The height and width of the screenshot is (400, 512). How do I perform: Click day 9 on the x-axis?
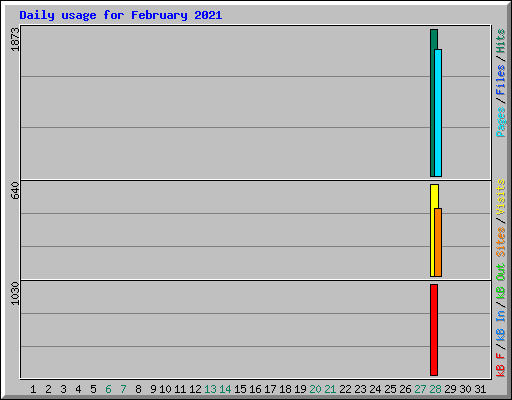pyautogui.click(x=153, y=389)
